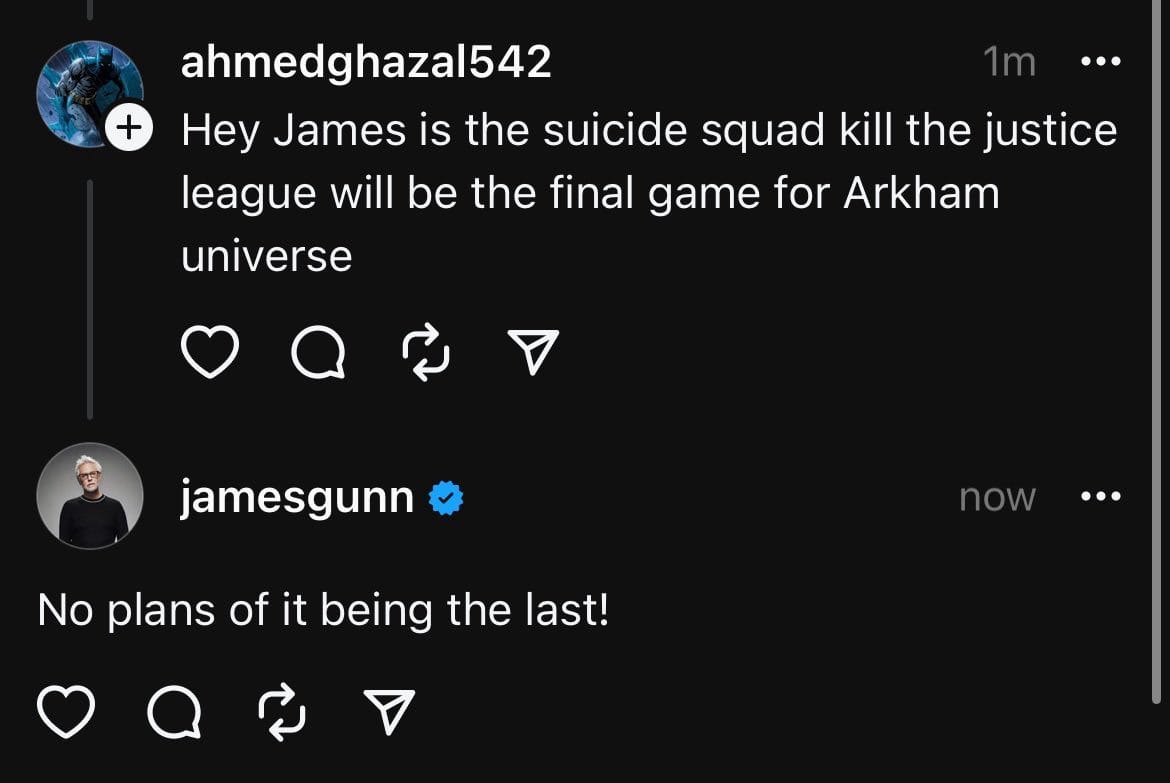Comment on jamesgunn's reply
Image resolution: width=1170 pixels, height=783 pixels.
173,713
